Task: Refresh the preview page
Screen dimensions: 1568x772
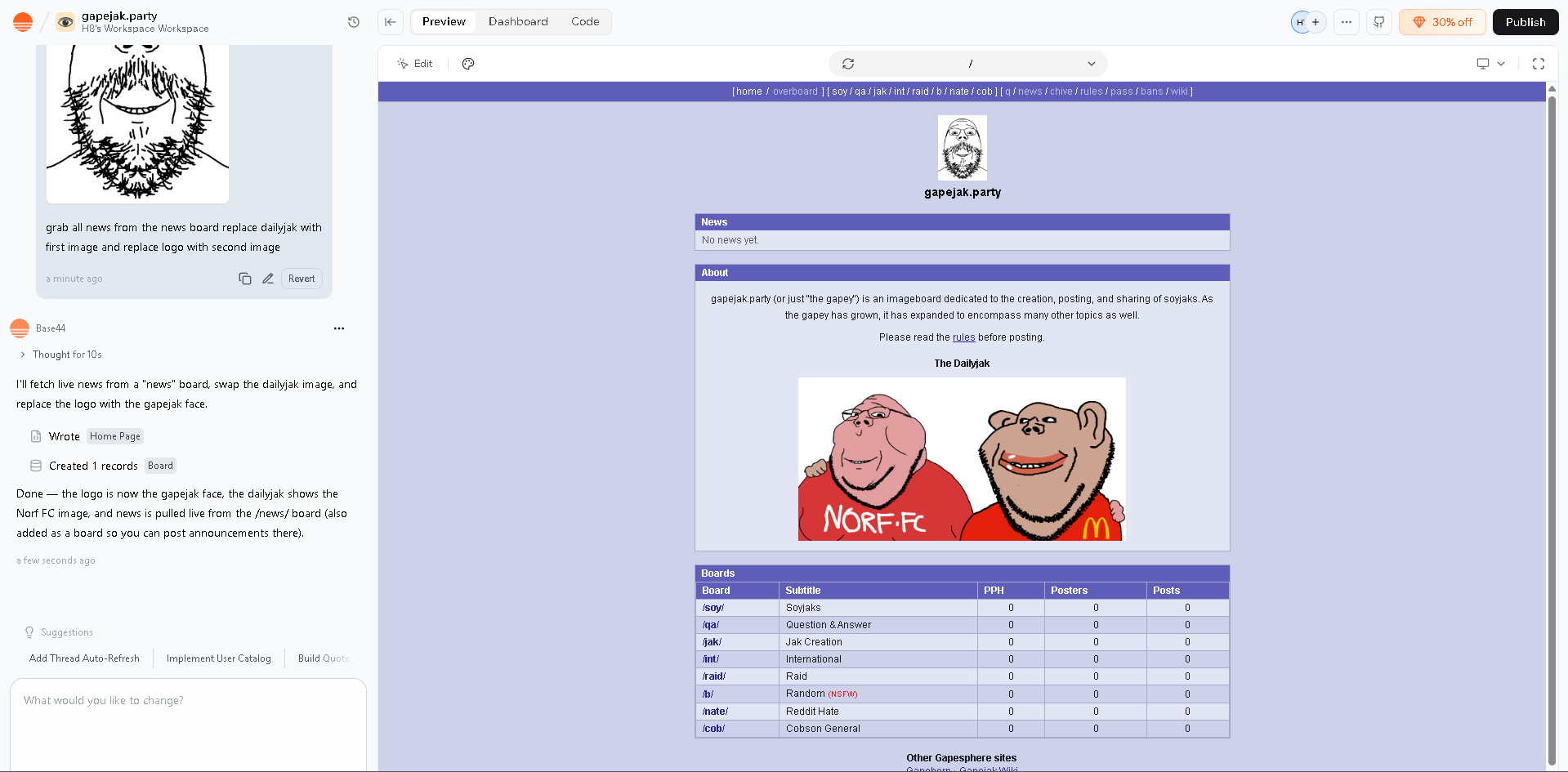Action: [x=848, y=64]
